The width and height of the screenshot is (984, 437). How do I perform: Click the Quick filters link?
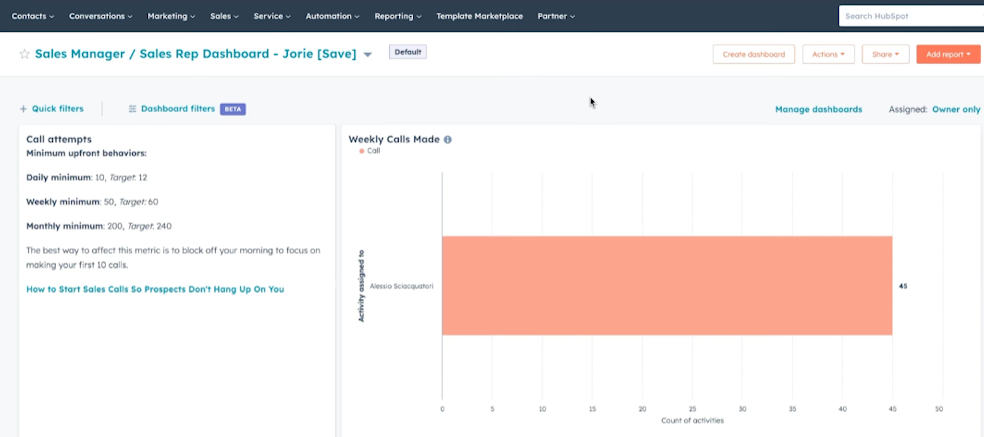(58, 109)
